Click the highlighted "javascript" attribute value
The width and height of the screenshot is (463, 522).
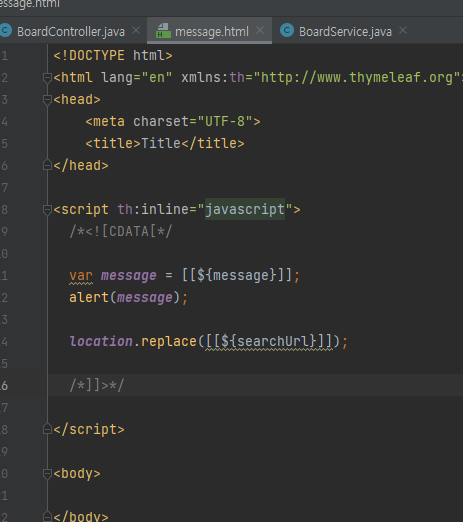(245, 210)
